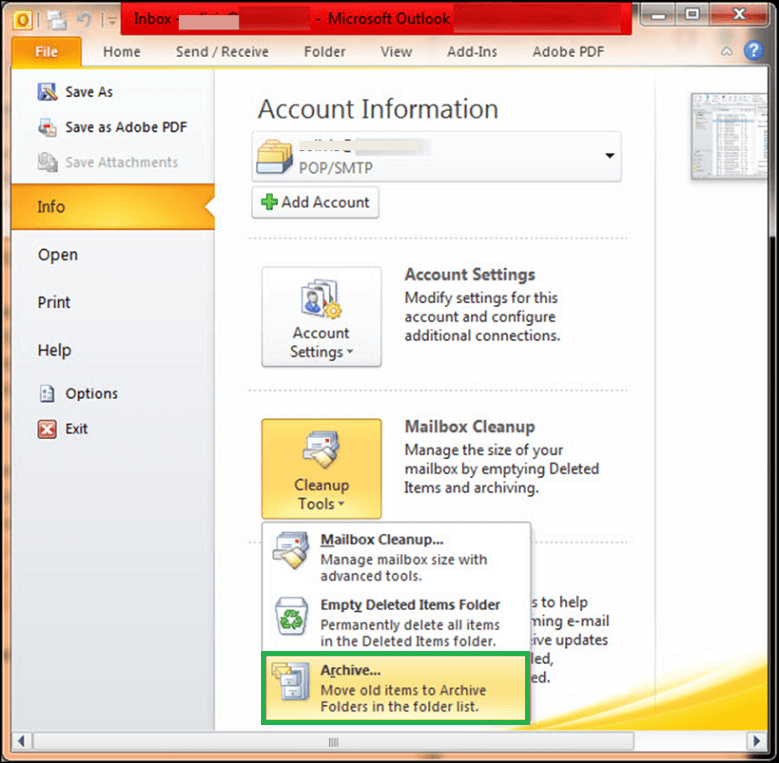The height and width of the screenshot is (763, 779).
Task: Click the account folder icon in selector
Action: coord(274,156)
